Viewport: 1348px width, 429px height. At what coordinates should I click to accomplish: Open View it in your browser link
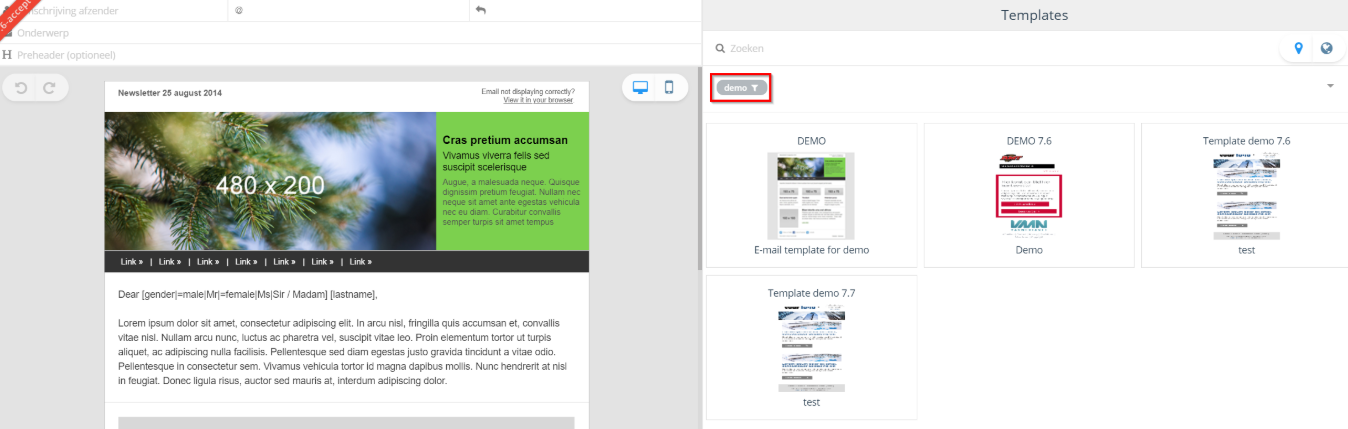click(538, 100)
